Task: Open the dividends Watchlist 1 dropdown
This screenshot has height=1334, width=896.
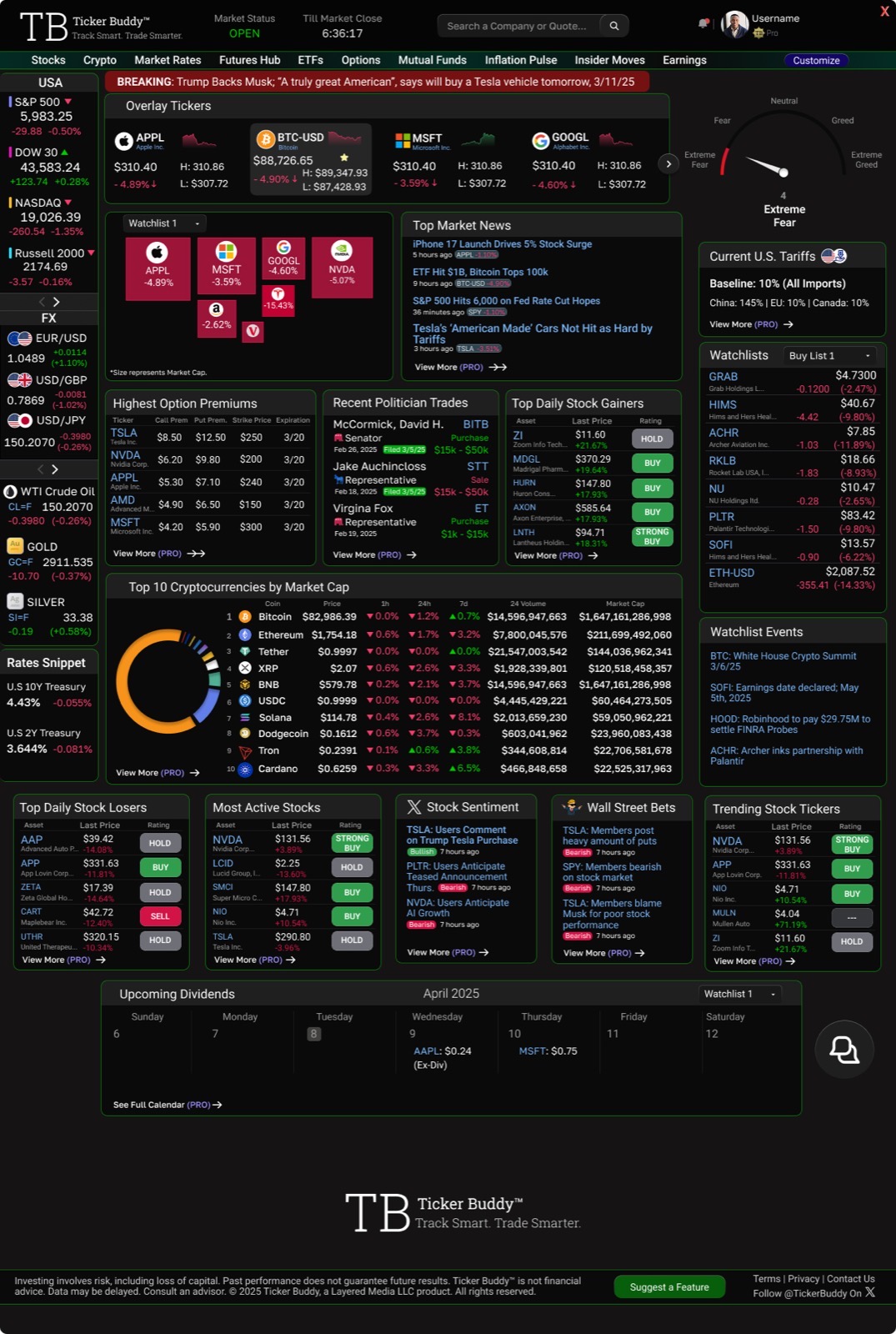Action: coord(741,994)
